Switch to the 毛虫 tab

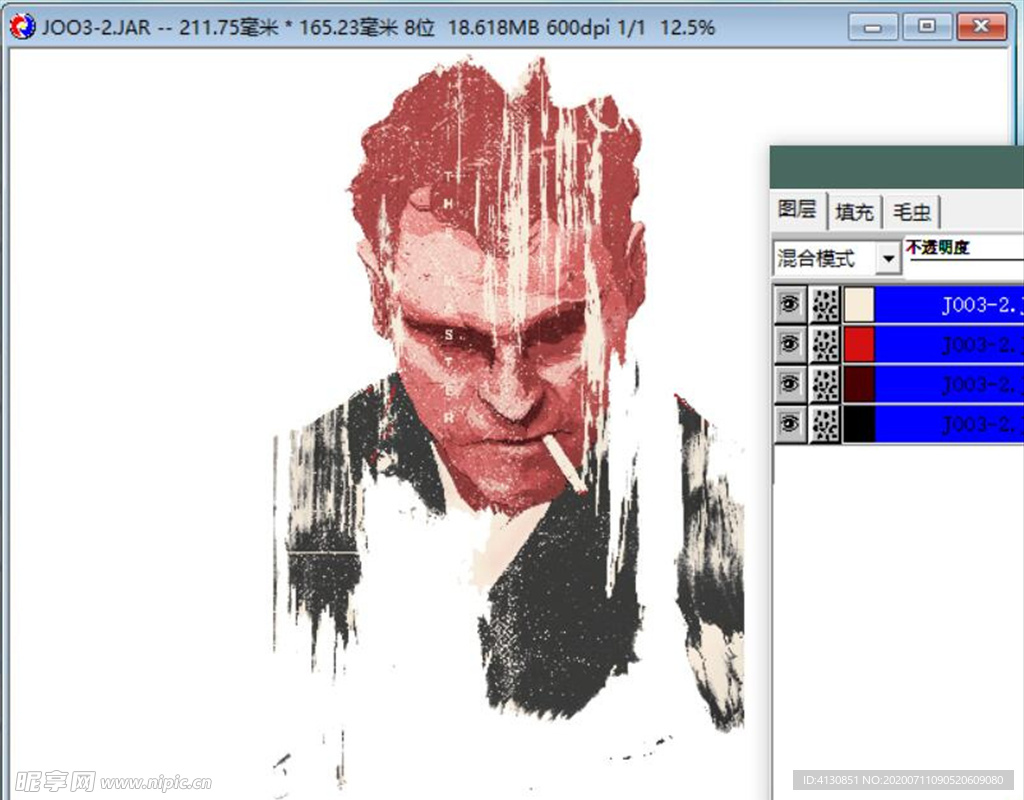coord(912,211)
